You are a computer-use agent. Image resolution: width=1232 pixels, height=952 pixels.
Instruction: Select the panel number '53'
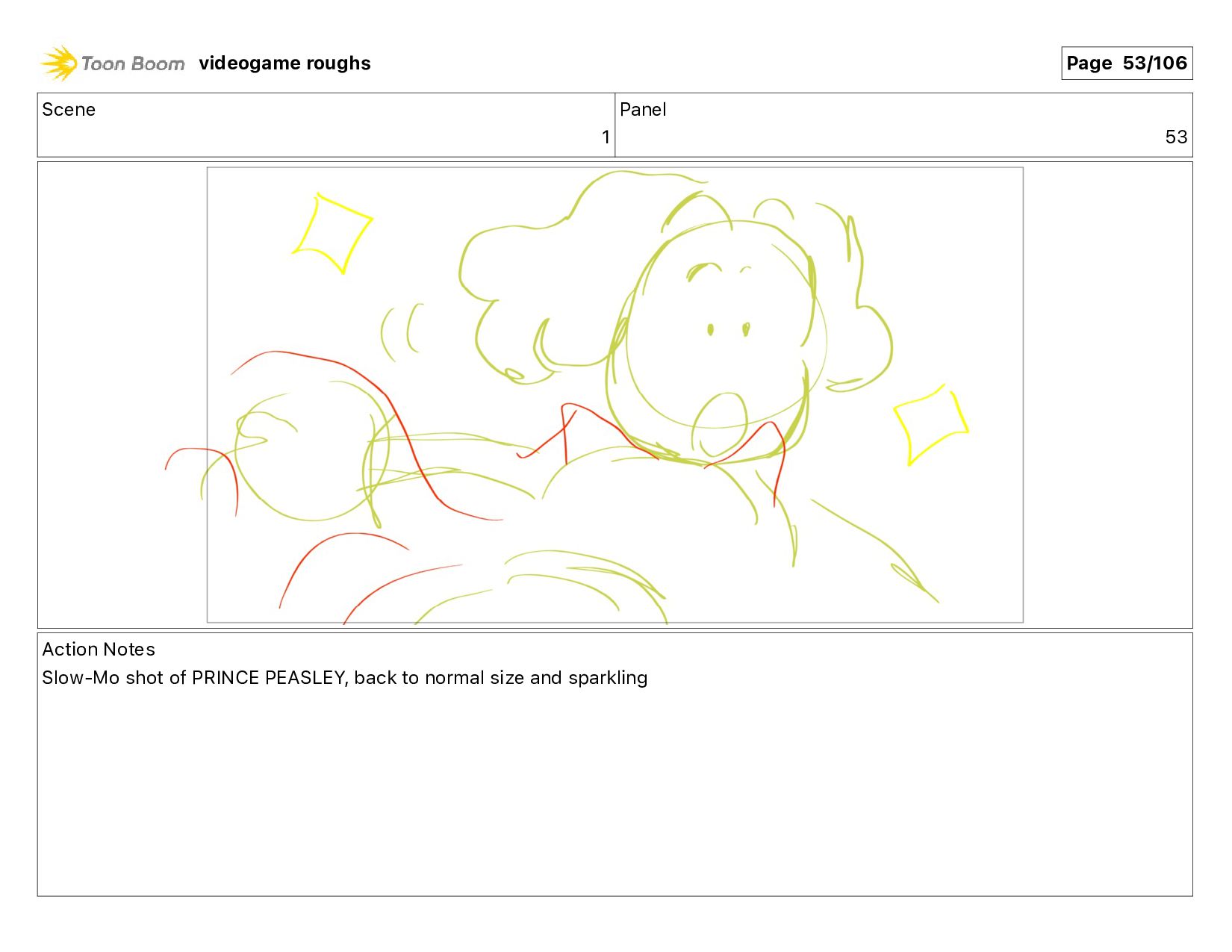(x=1176, y=137)
